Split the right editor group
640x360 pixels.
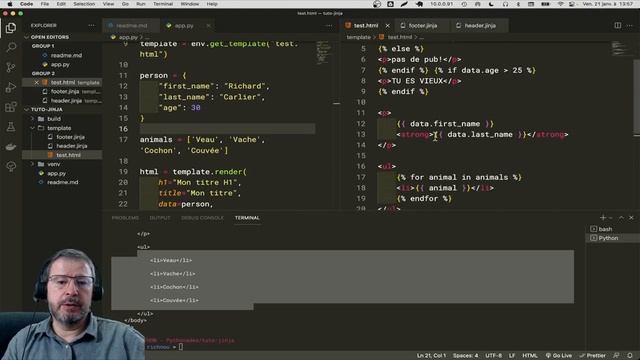pyautogui.click(x=618, y=25)
